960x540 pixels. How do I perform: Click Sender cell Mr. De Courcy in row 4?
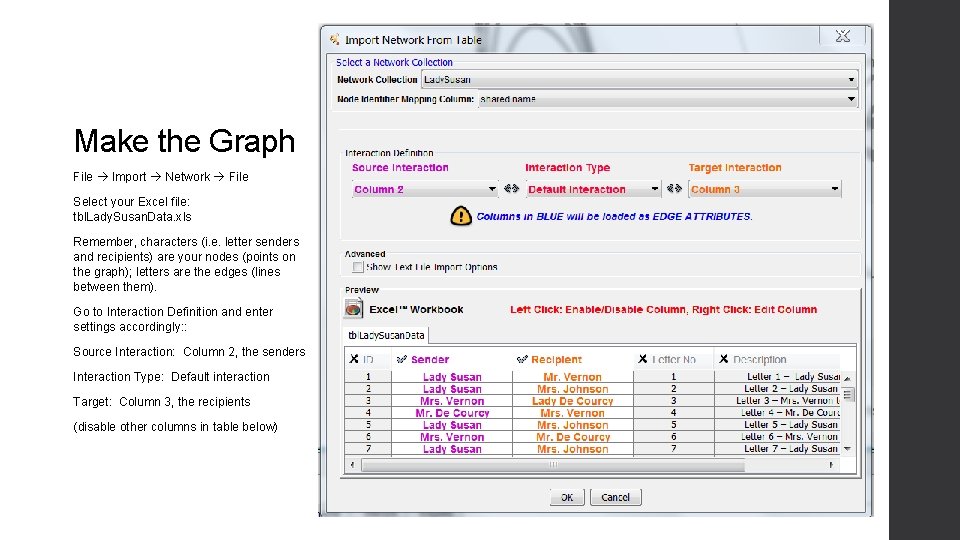(x=452, y=413)
